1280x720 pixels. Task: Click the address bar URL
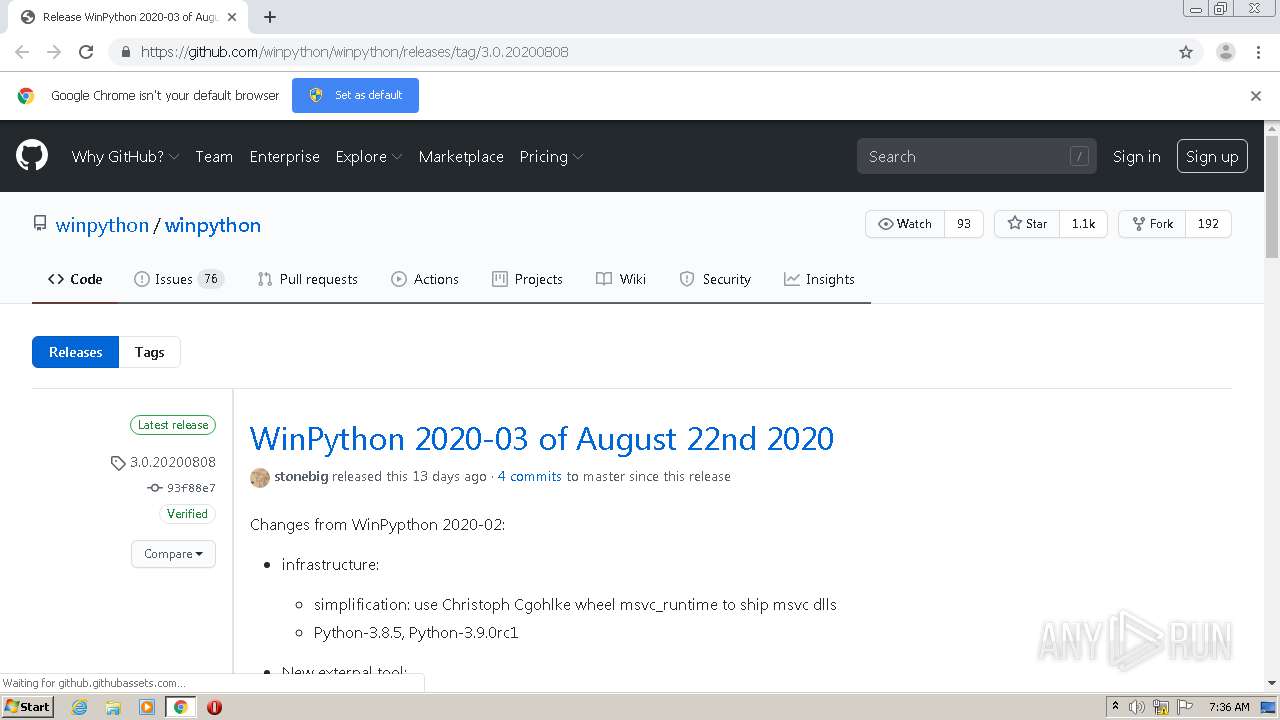354,52
